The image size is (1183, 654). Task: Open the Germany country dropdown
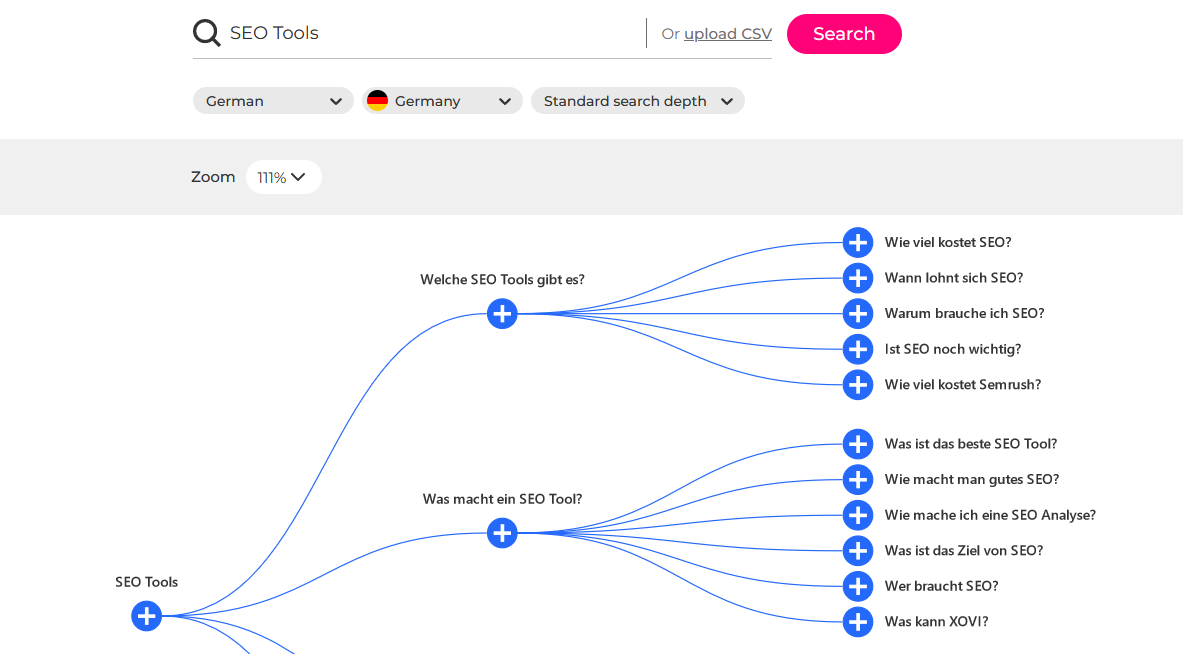(442, 101)
